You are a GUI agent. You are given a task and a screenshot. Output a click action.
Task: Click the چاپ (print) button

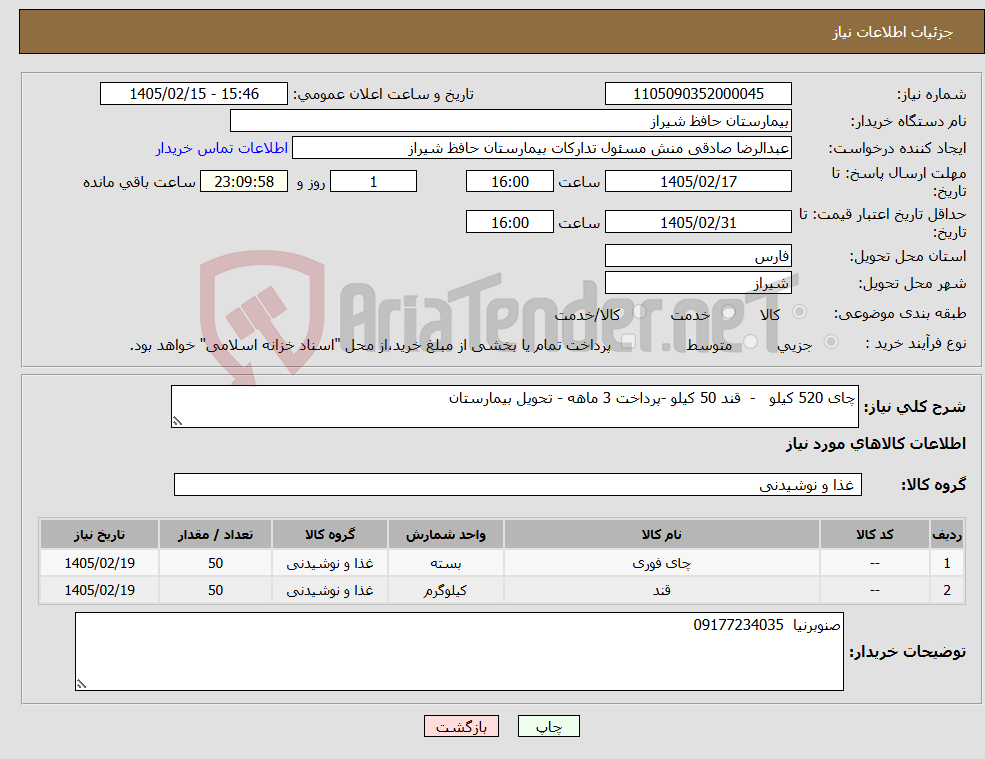click(x=548, y=726)
